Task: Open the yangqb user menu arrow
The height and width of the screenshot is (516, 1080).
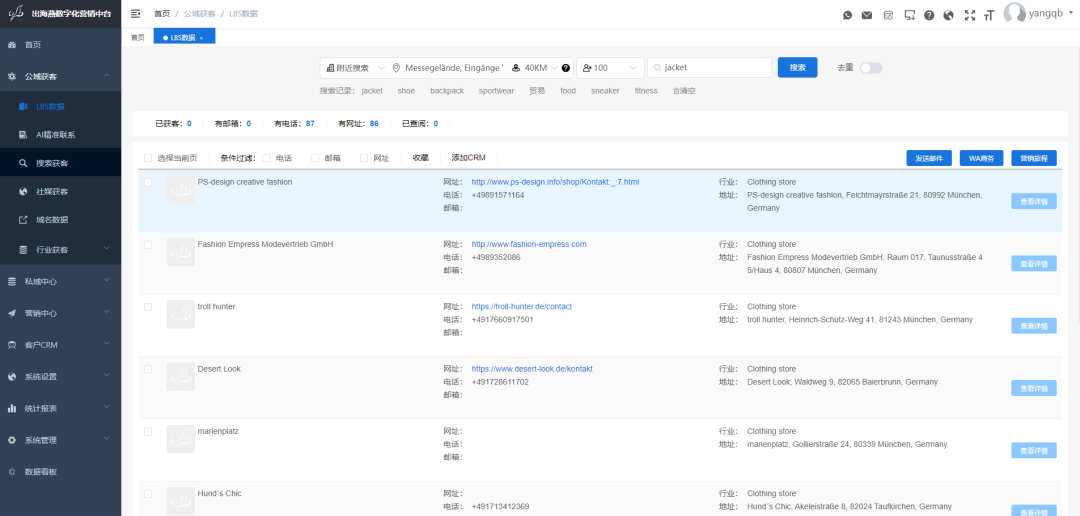Action: coord(1070,14)
